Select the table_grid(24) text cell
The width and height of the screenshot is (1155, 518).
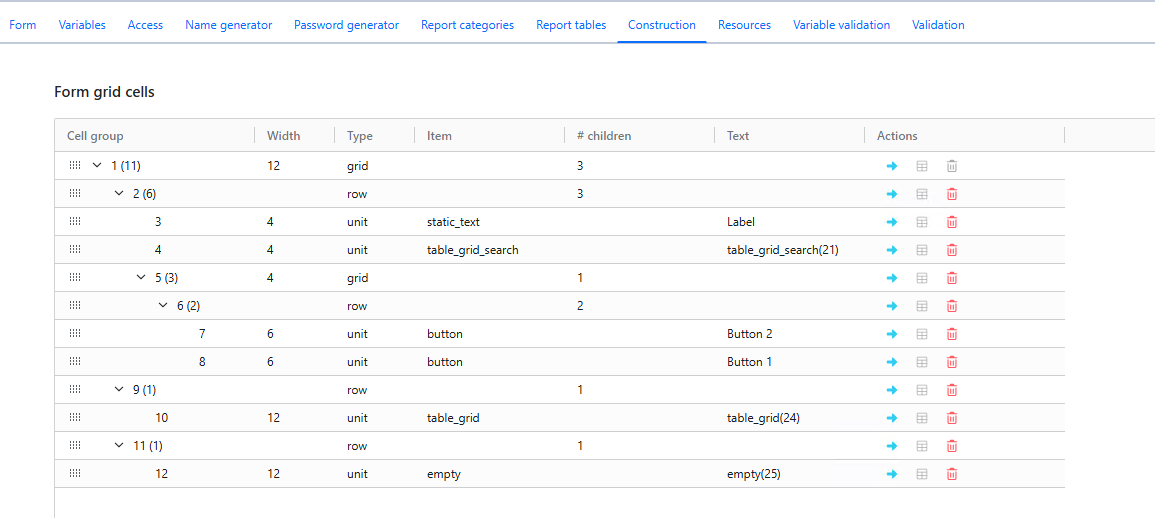pos(763,418)
